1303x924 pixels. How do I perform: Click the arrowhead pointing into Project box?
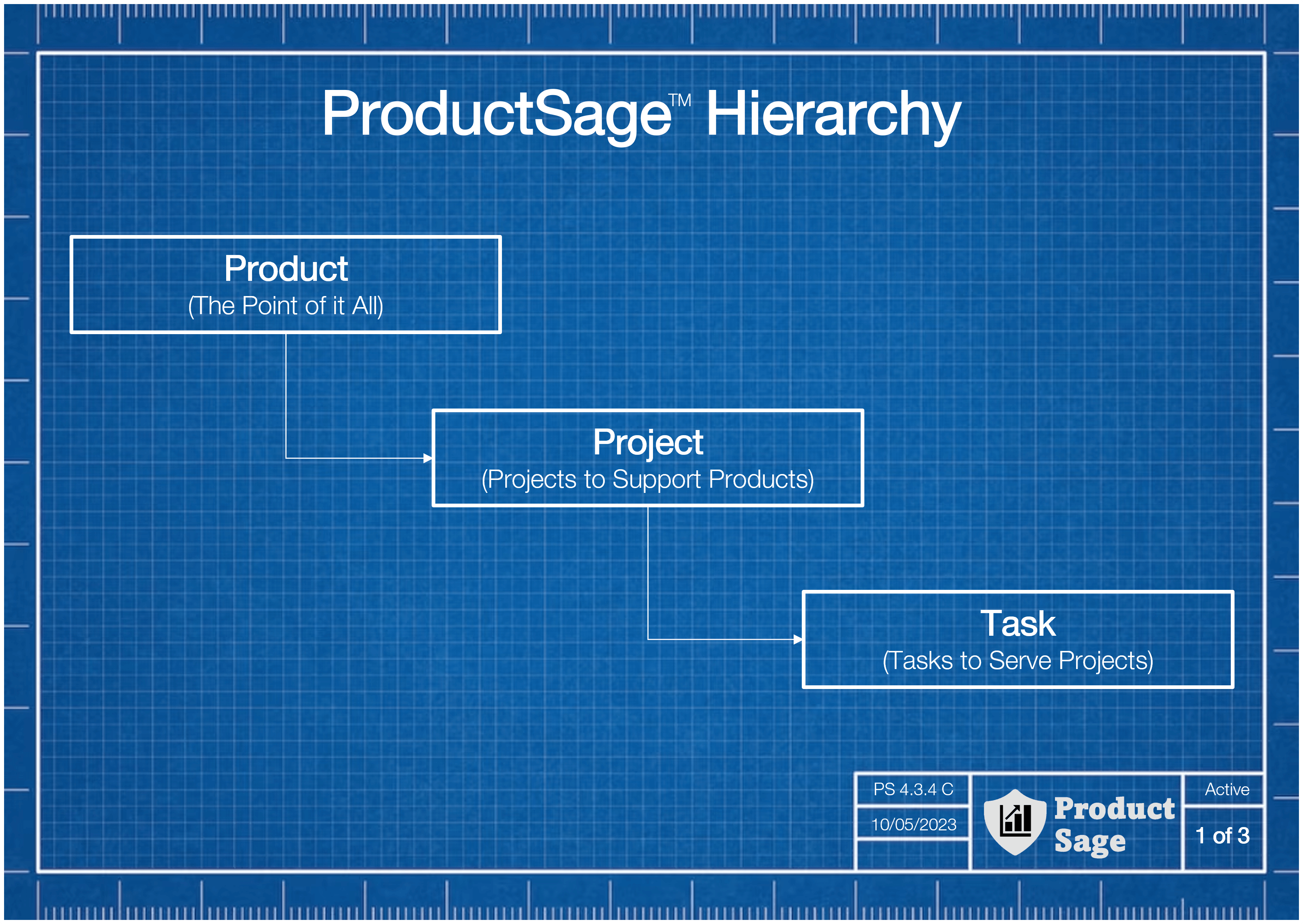pos(428,458)
